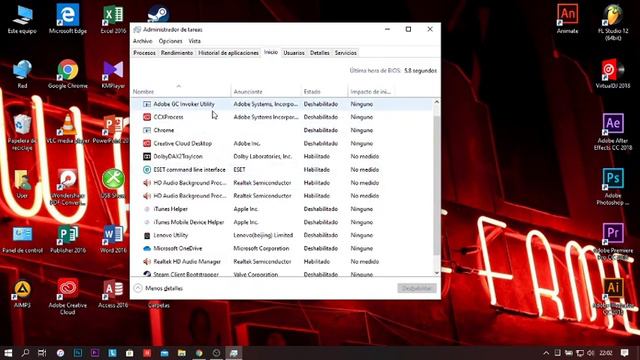This screenshot has height=360, width=640.
Task: Select the Papelera de reciclaje icon
Action: click(22, 133)
